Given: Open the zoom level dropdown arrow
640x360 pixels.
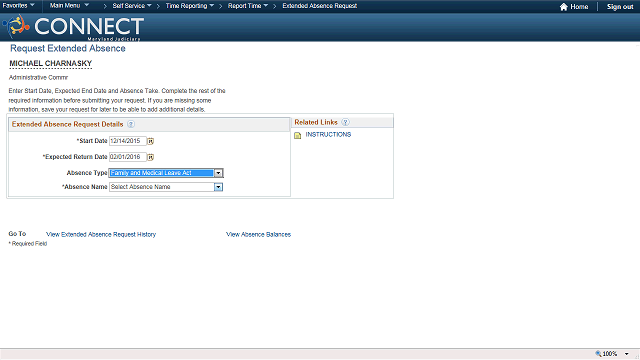Looking at the screenshot, I should click(x=627, y=354).
